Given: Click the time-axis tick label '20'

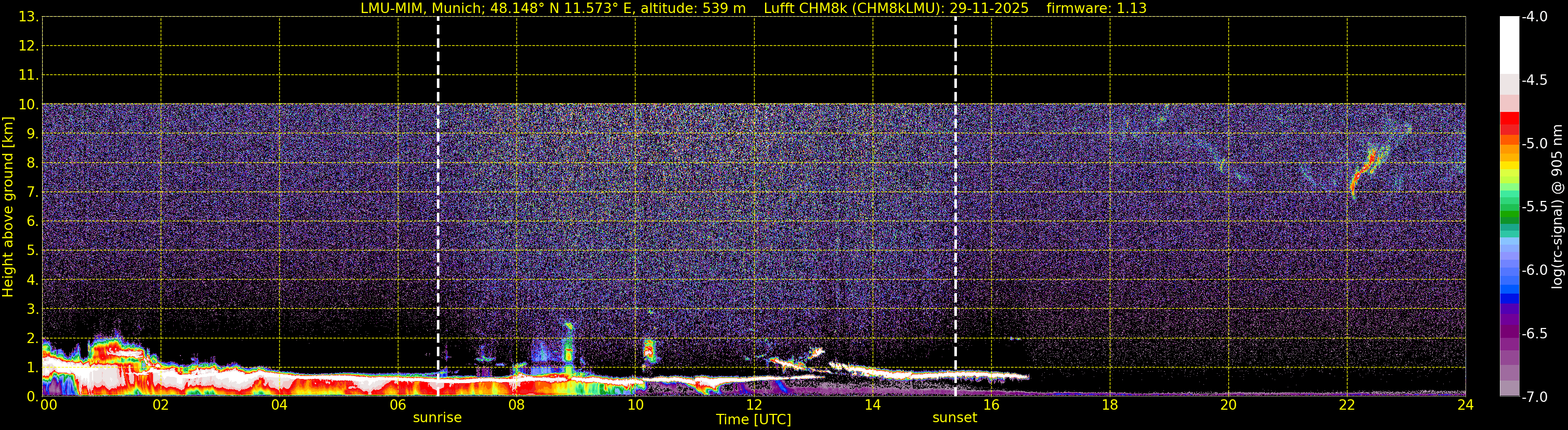Looking at the screenshot, I should (1228, 405).
